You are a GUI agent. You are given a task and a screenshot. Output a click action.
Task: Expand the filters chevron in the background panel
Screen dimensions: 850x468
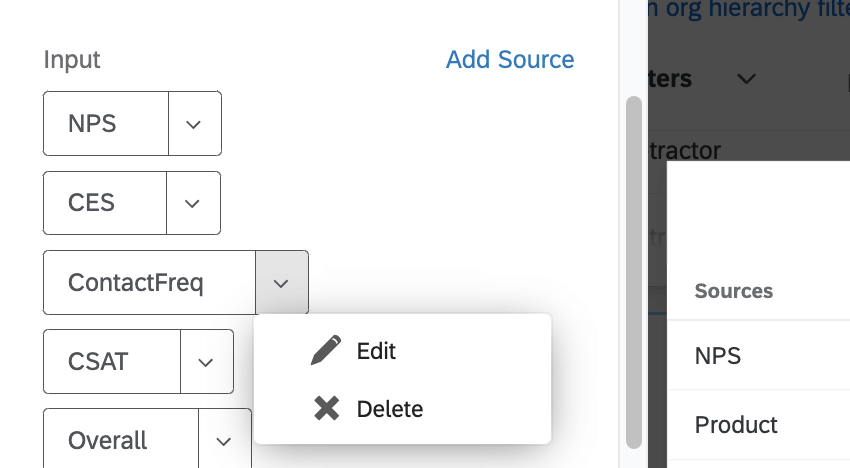tap(746, 78)
